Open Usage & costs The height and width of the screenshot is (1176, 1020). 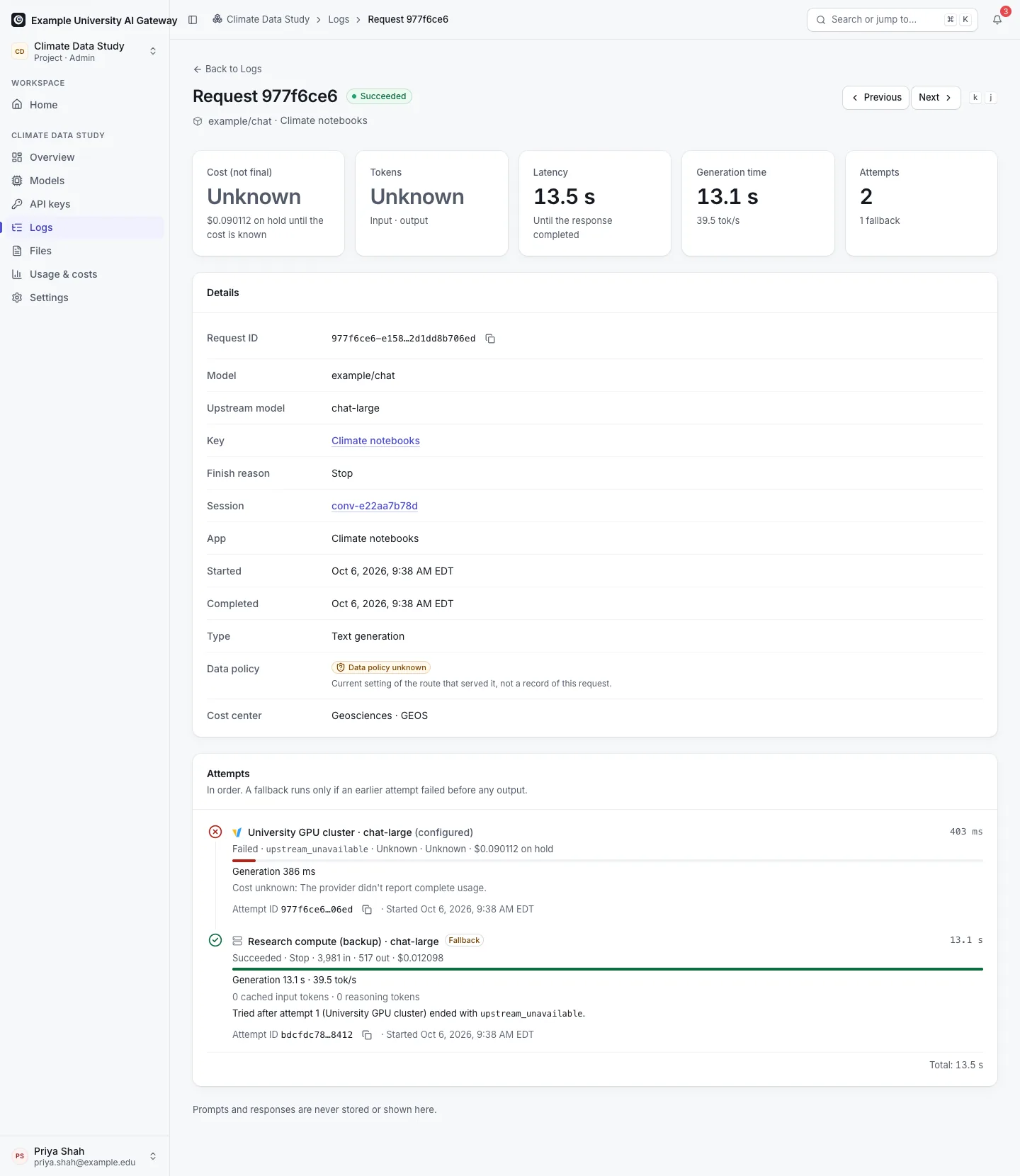click(x=85, y=274)
